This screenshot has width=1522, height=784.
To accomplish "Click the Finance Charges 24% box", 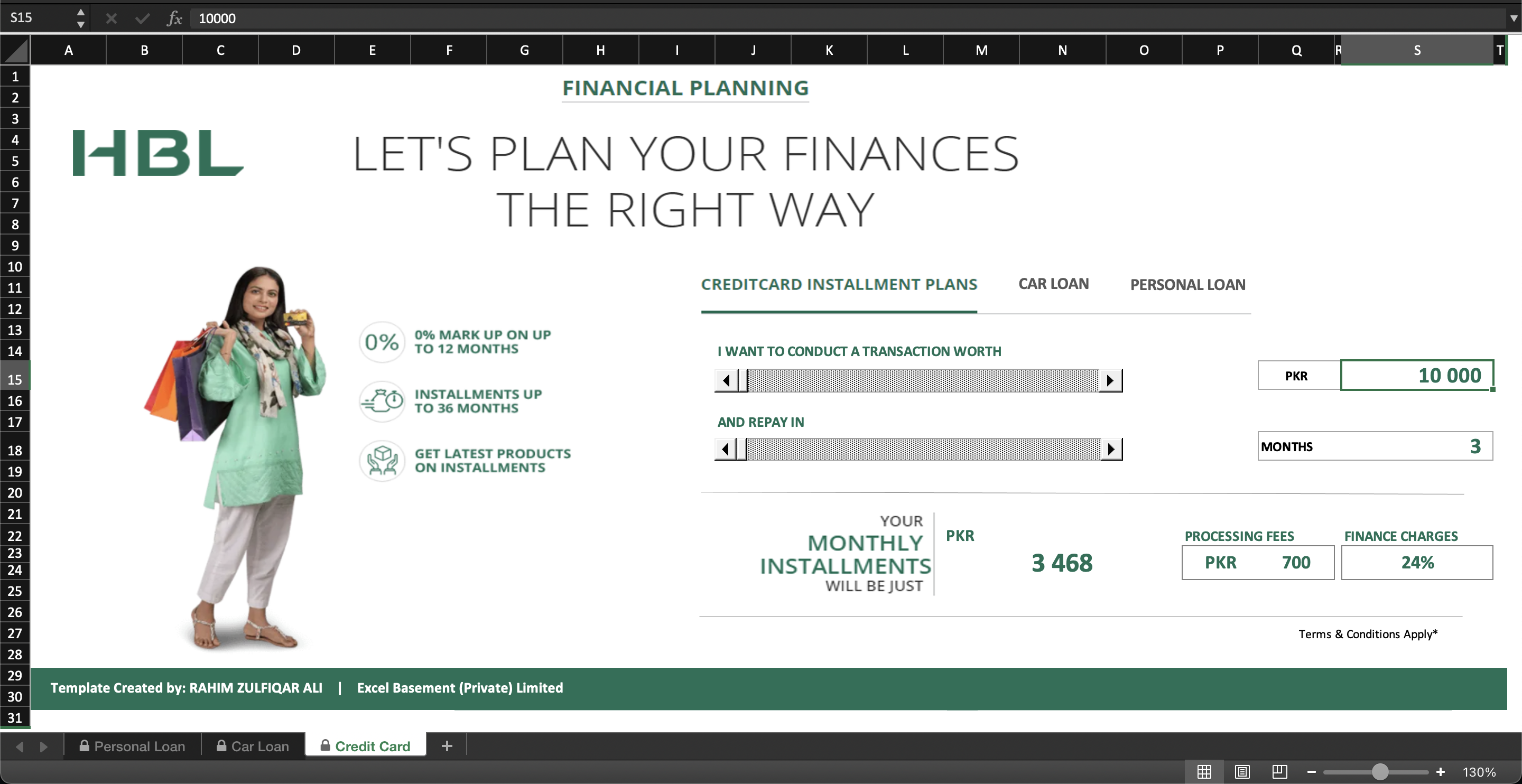I will [x=1417, y=563].
